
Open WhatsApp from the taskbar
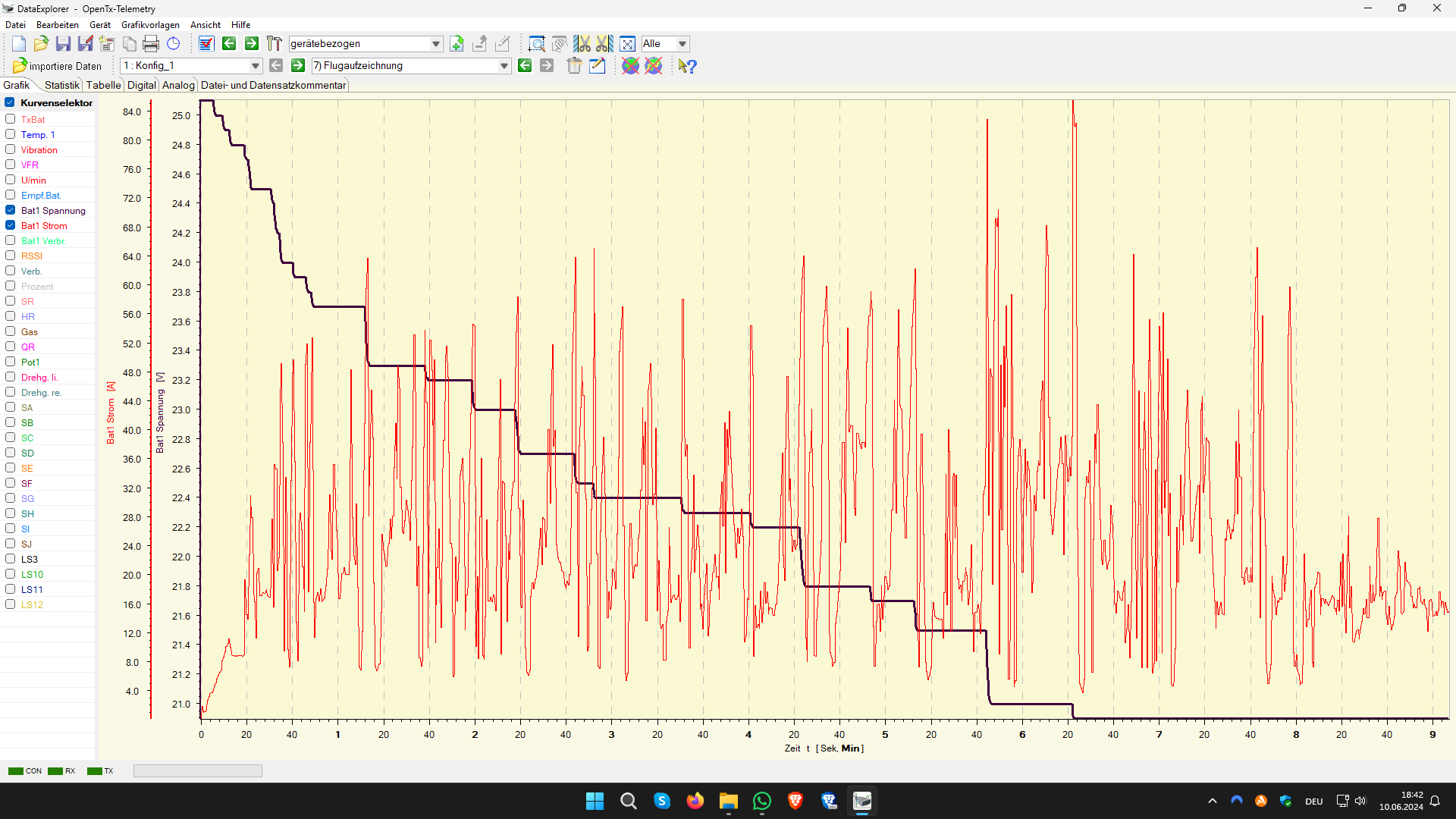coord(761,801)
